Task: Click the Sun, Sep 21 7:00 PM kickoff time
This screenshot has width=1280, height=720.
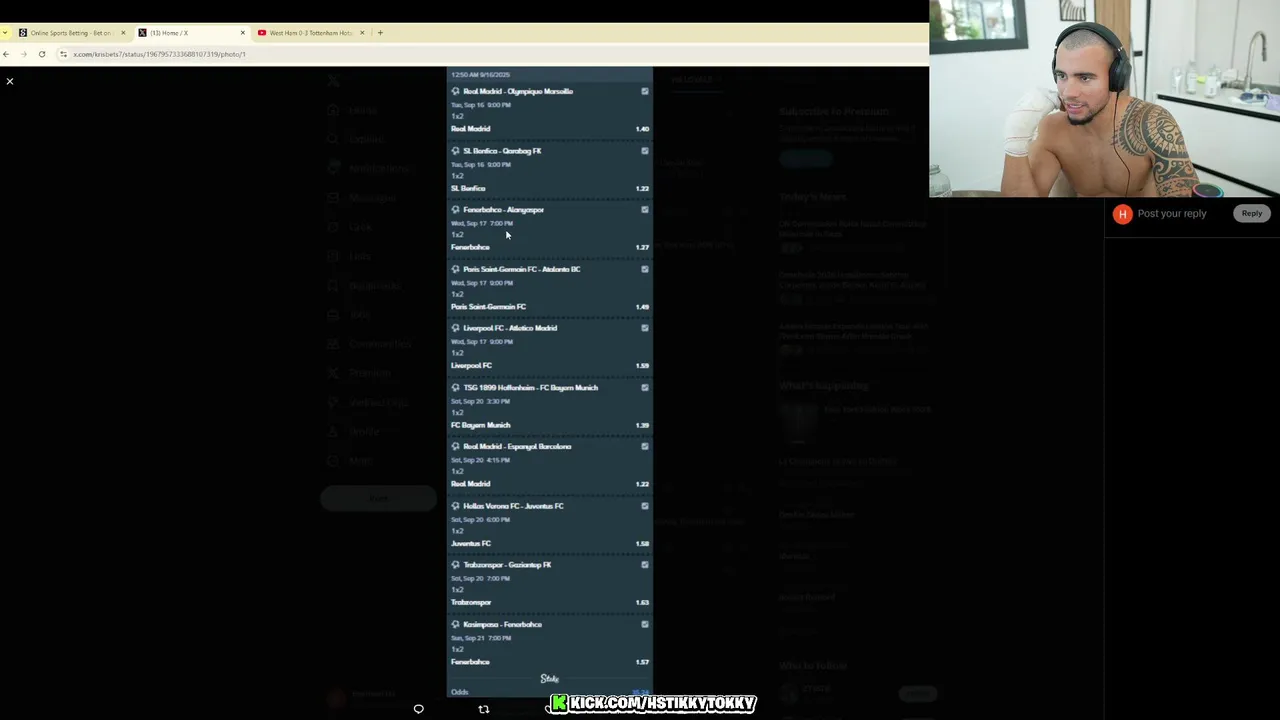Action: tap(481, 638)
